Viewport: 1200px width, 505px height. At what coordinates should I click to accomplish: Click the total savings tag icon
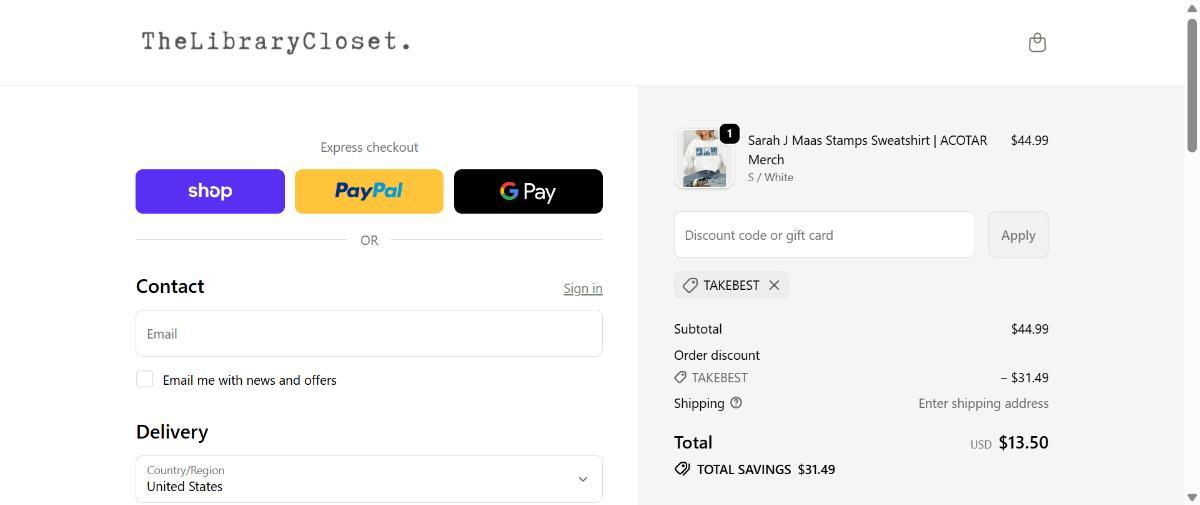pyautogui.click(x=682, y=469)
